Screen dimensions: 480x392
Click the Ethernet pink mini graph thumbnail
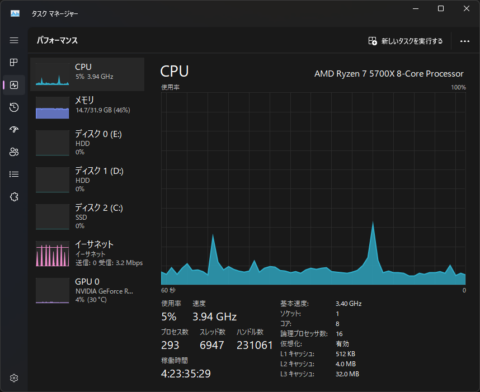pyautogui.click(x=52, y=255)
